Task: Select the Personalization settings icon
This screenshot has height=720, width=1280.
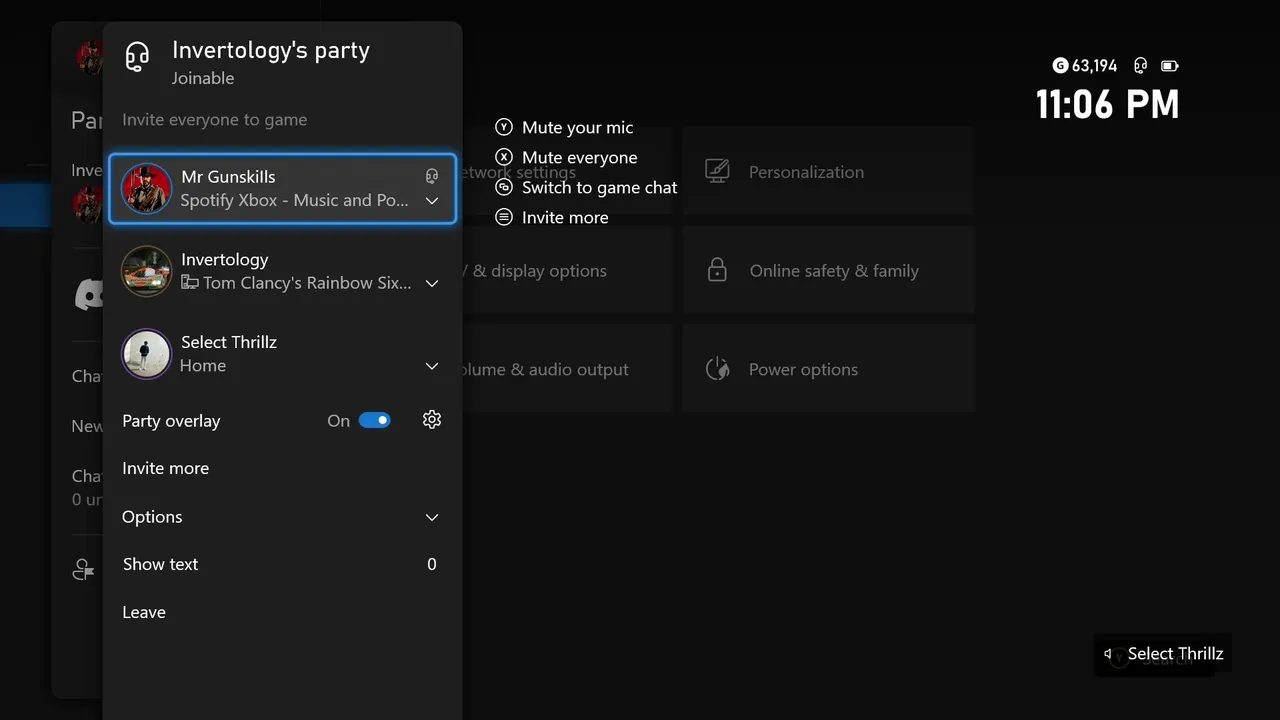Action: 717,171
